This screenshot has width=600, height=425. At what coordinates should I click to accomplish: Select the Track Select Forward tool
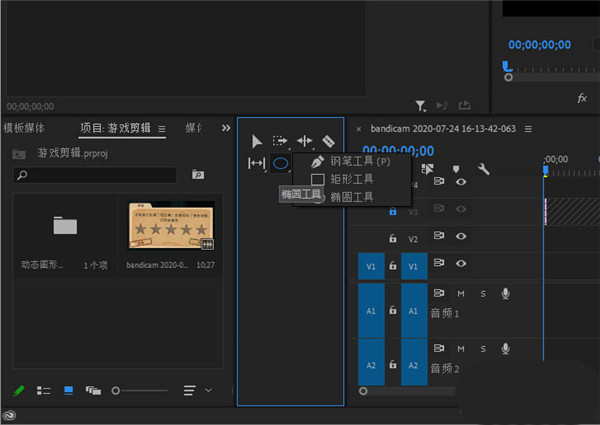tap(280, 141)
